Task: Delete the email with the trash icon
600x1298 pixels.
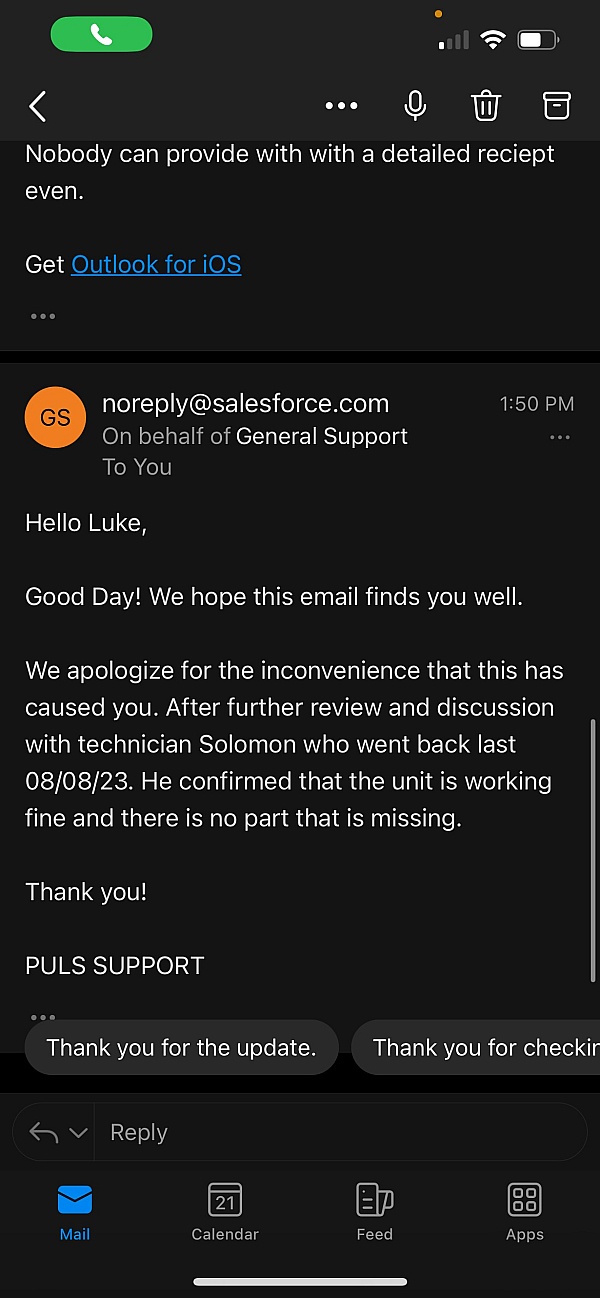Action: 486,105
